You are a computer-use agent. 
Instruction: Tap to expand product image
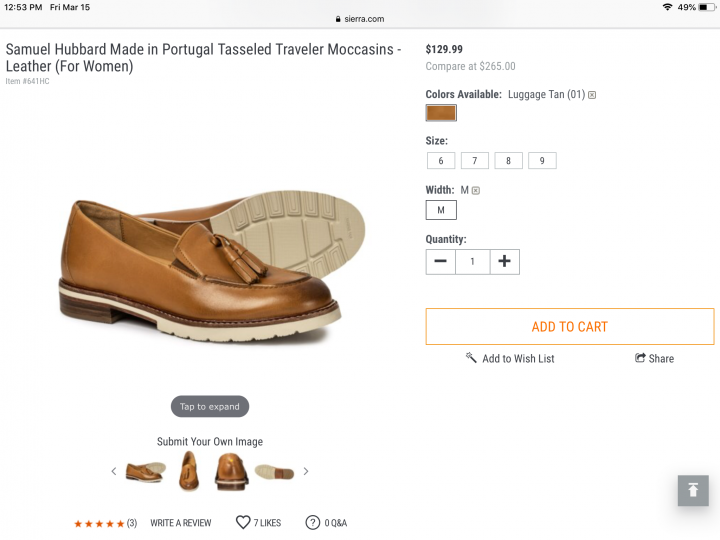(x=210, y=406)
